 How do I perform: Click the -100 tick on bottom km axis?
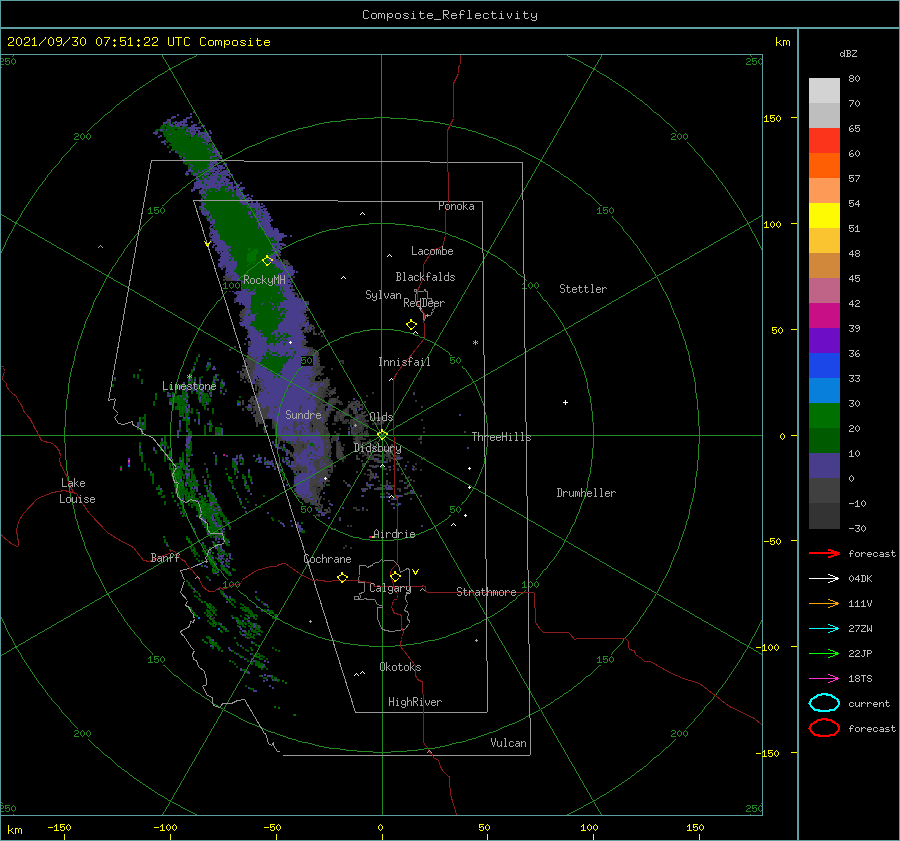tap(165, 827)
